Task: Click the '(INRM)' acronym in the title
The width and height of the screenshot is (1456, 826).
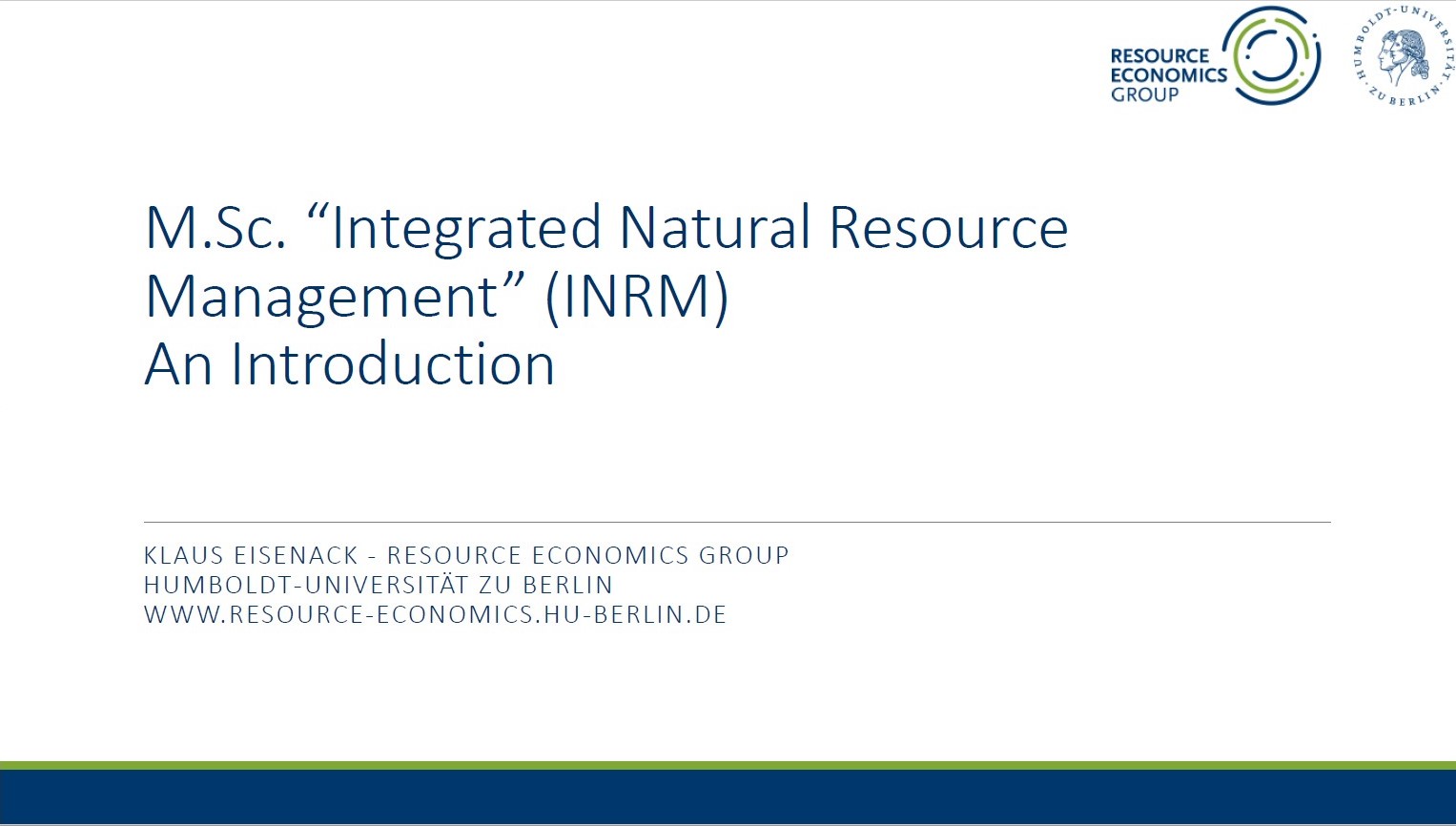Action: coord(636,297)
